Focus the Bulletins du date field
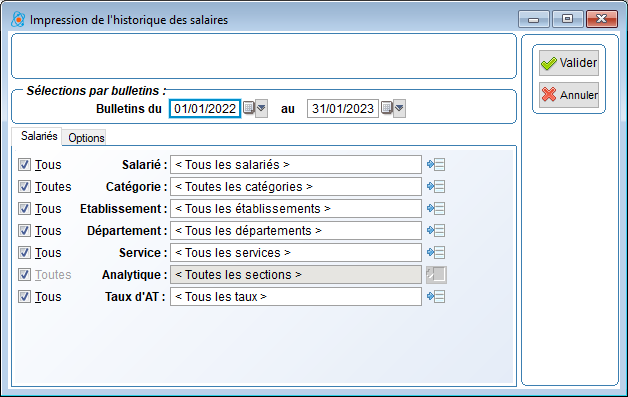The height and width of the screenshot is (397, 628). tap(205, 109)
